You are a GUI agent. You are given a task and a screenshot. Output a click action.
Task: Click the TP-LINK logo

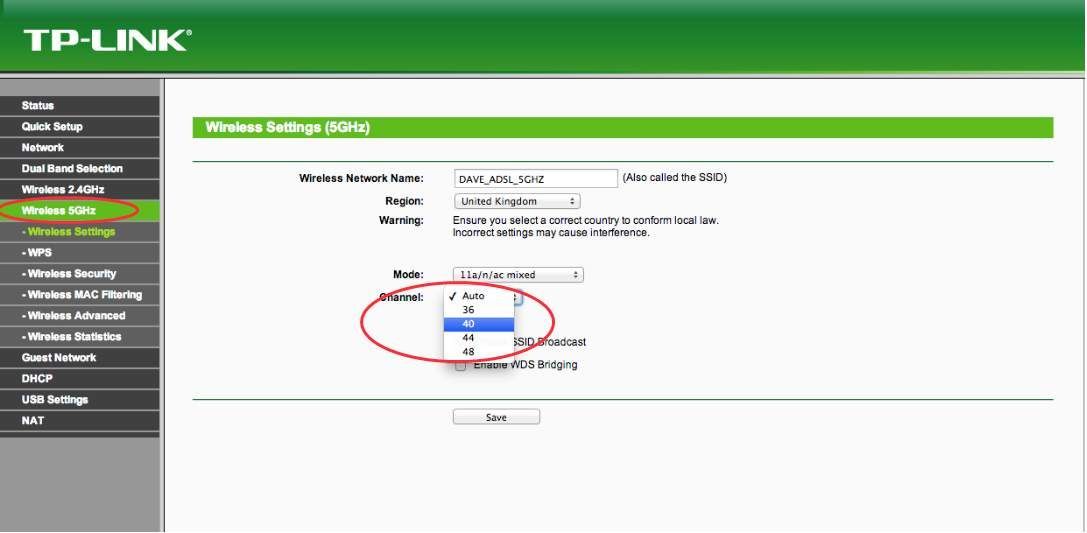107,40
